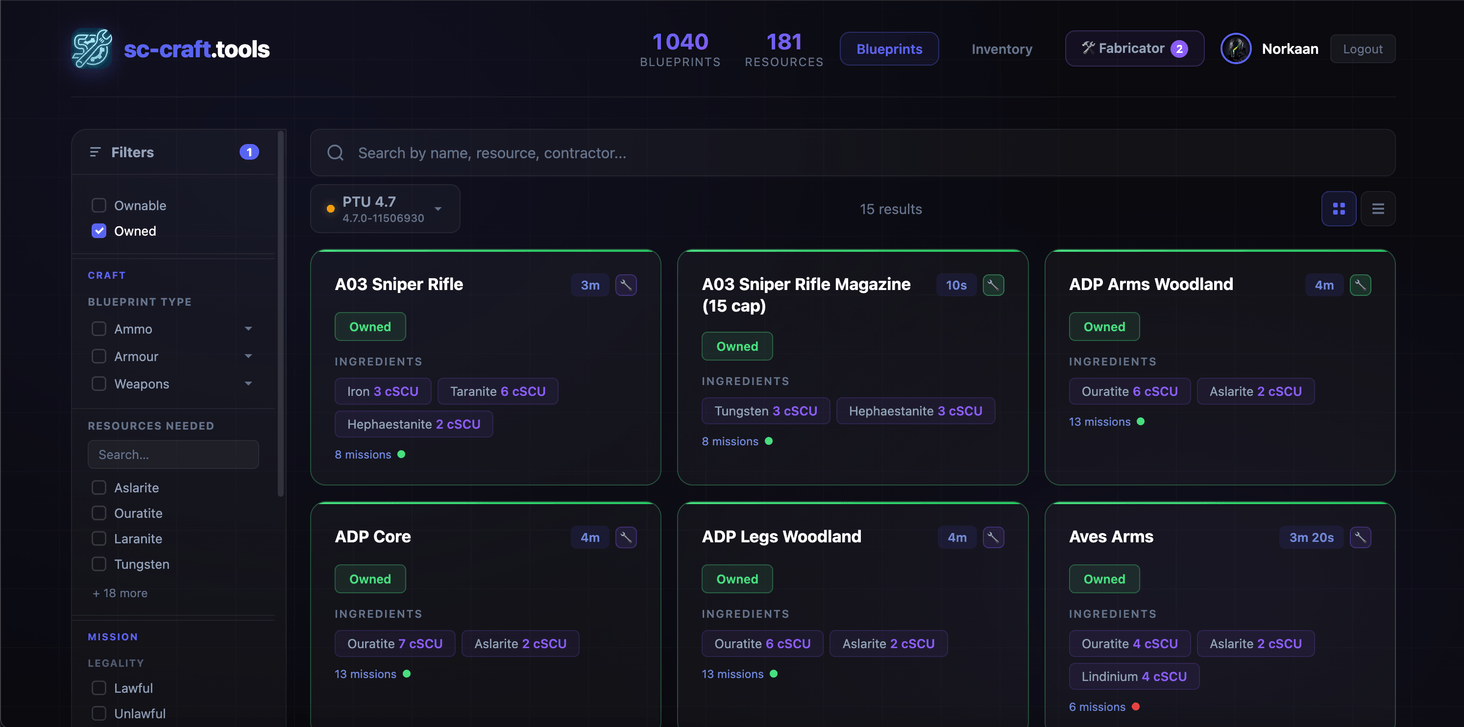1464x727 pixels.
Task: Click craft wrench icon on Aves Arms card
Action: coord(1360,537)
